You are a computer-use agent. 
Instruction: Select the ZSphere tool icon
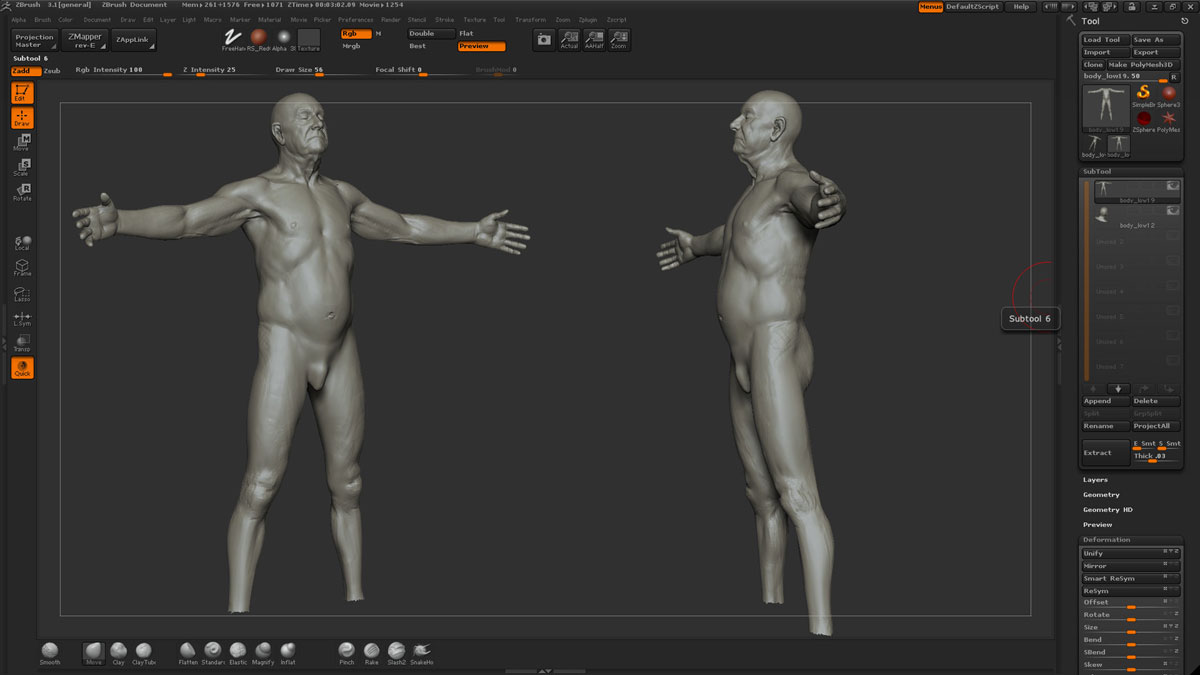pyautogui.click(x=1144, y=118)
